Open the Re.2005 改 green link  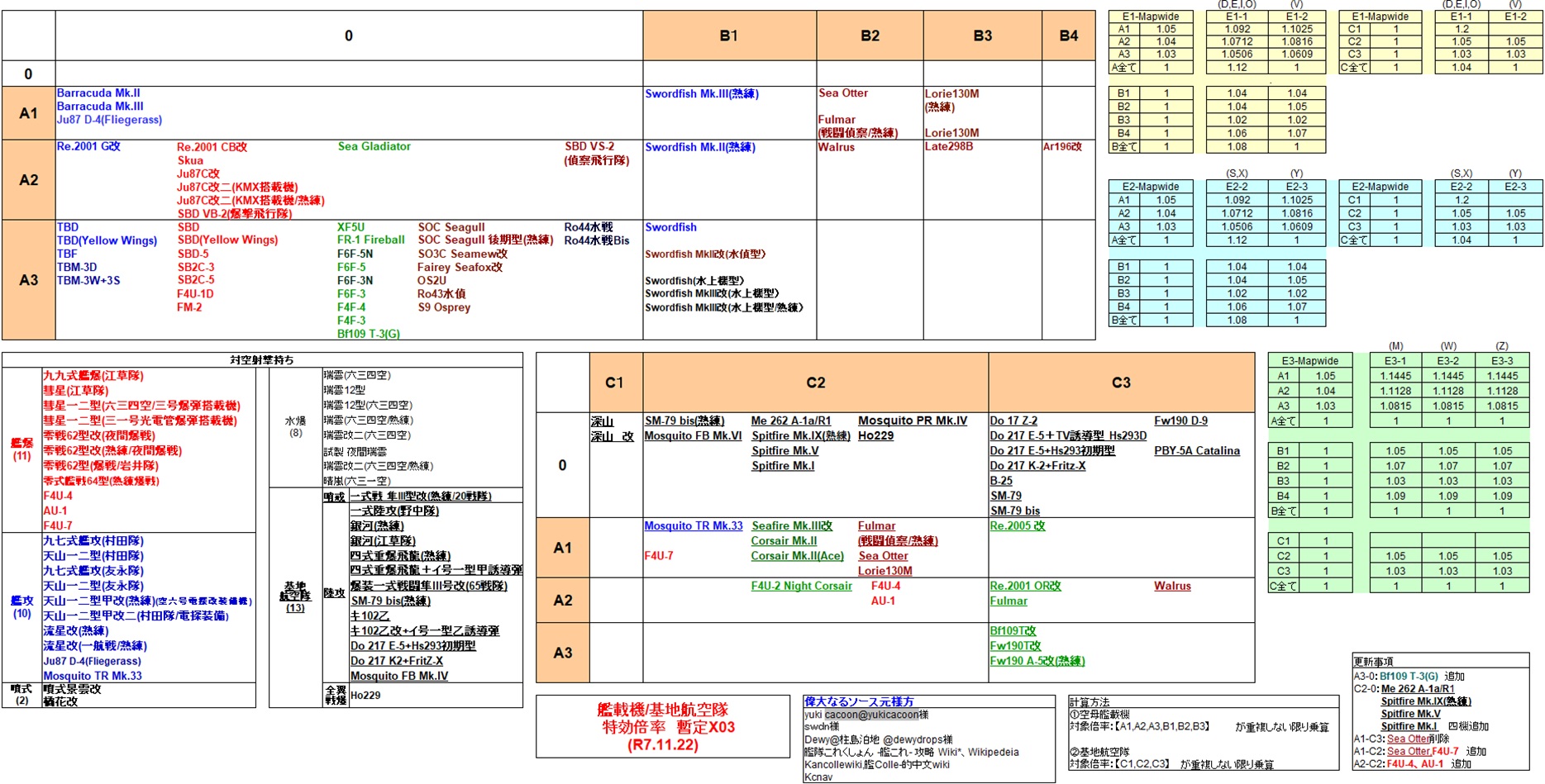1017,526
